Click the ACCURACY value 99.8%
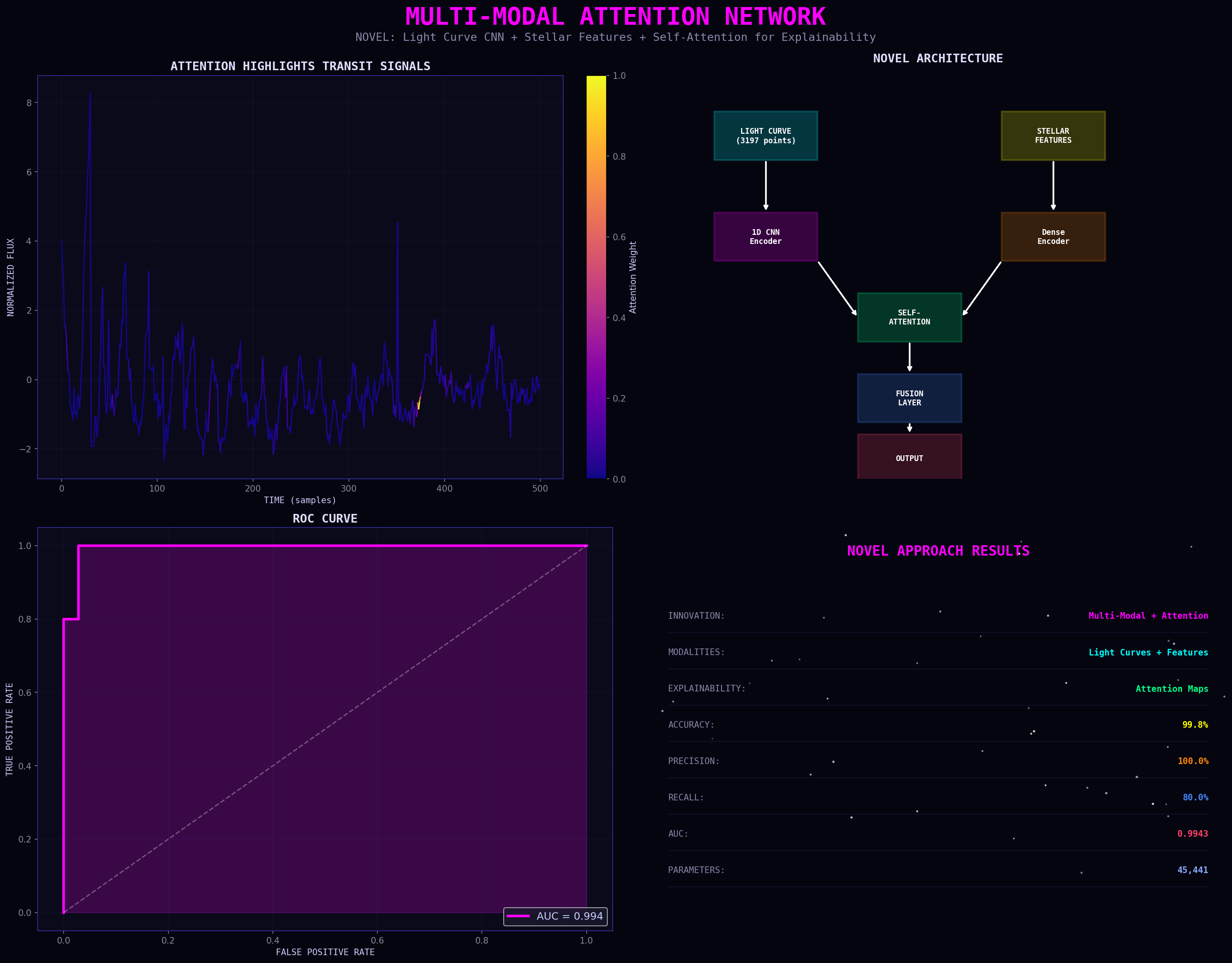Screen dimensions: 1232x963 1195,725
